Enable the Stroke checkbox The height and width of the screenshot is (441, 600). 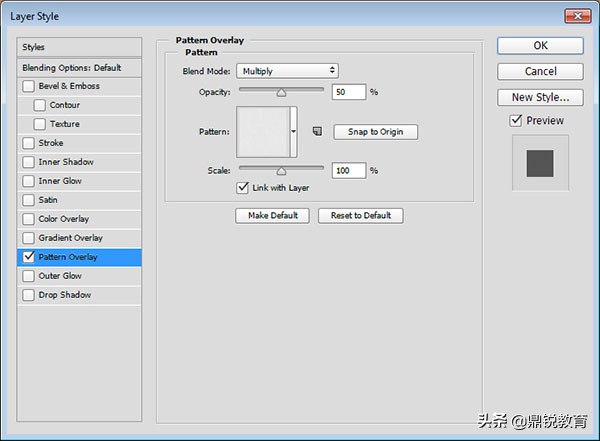coord(28,143)
